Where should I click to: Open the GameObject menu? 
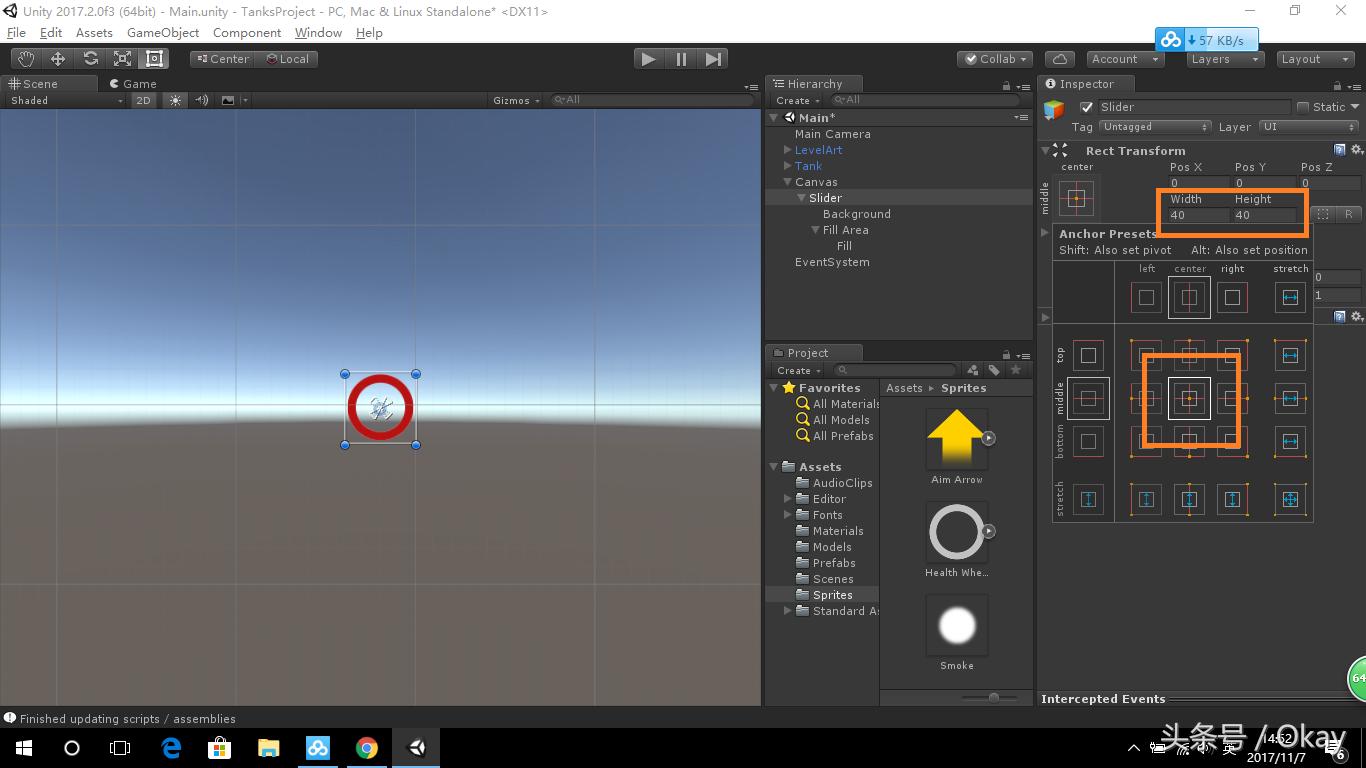(163, 32)
